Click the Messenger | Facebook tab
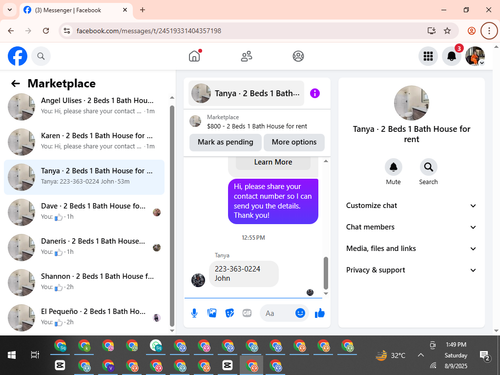The width and height of the screenshot is (500, 375). point(75,10)
